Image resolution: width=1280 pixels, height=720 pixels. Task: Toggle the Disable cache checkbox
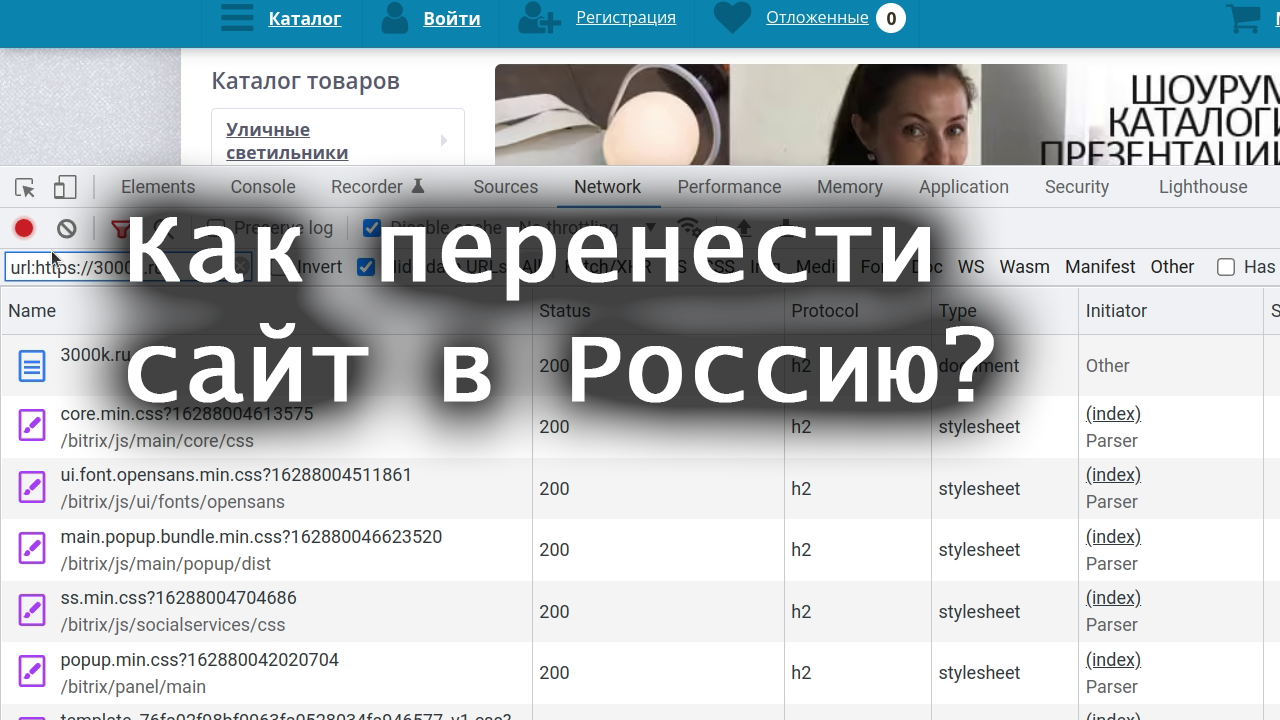pos(372,228)
